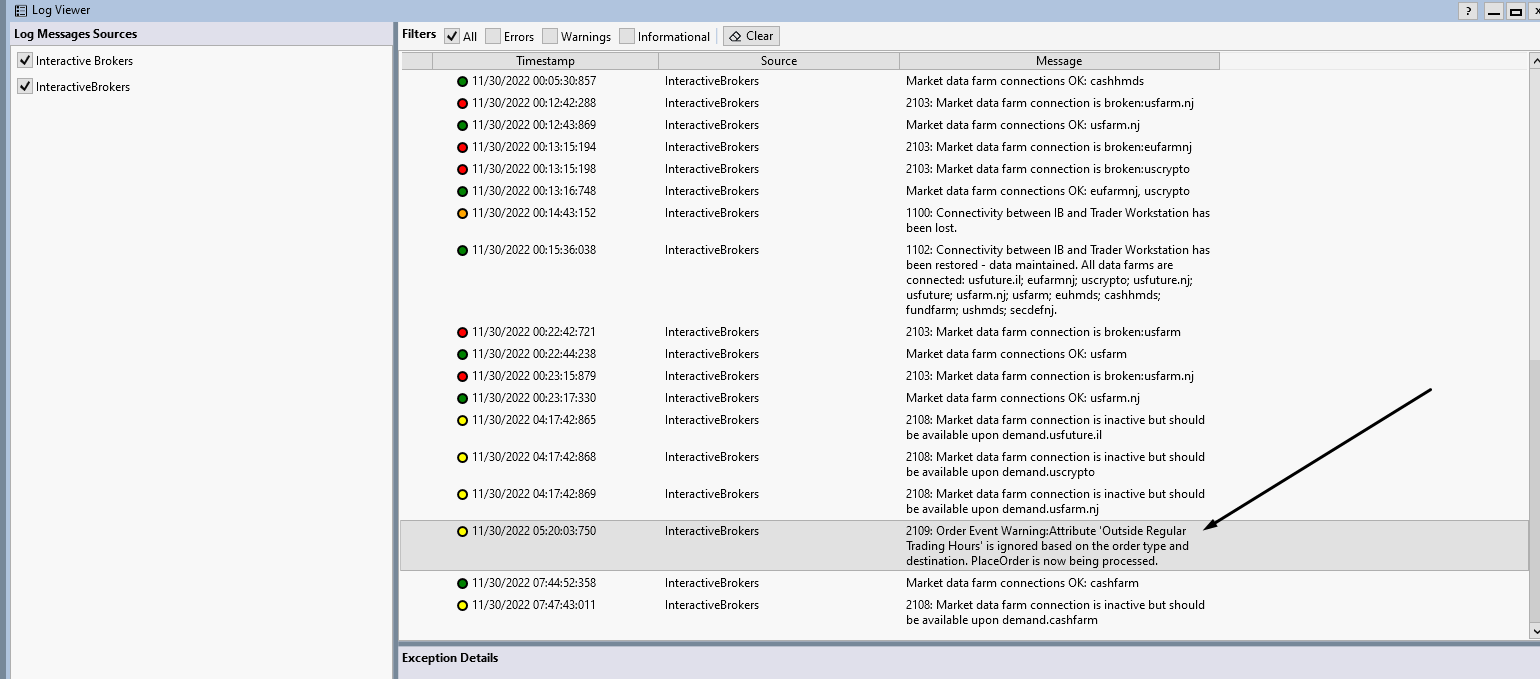The width and height of the screenshot is (1540, 679).
Task: Toggle the All filter checkbox
Action: (x=452, y=36)
